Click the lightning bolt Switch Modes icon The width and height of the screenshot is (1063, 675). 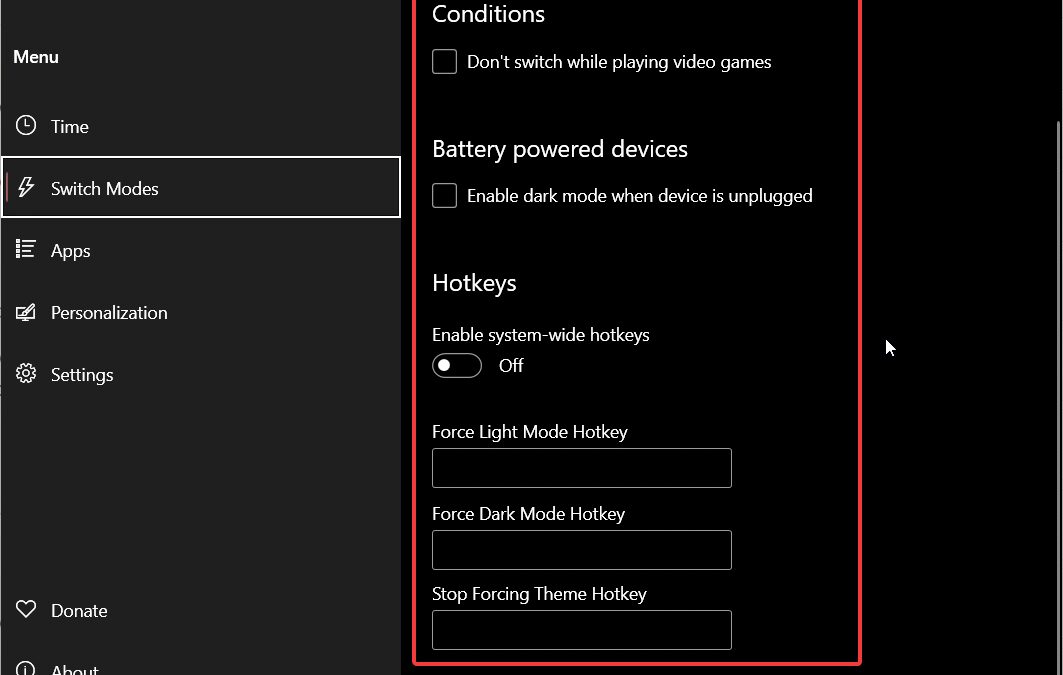click(x=27, y=188)
